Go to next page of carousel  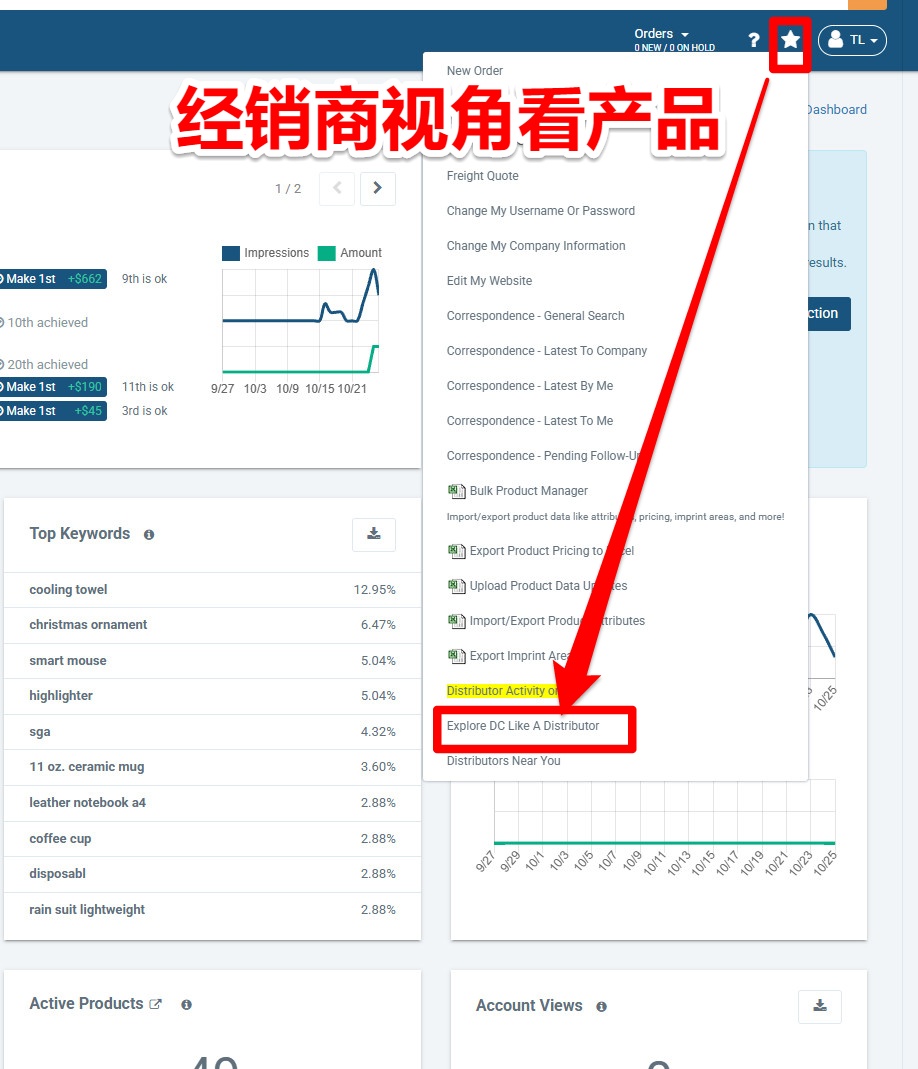click(x=377, y=188)
